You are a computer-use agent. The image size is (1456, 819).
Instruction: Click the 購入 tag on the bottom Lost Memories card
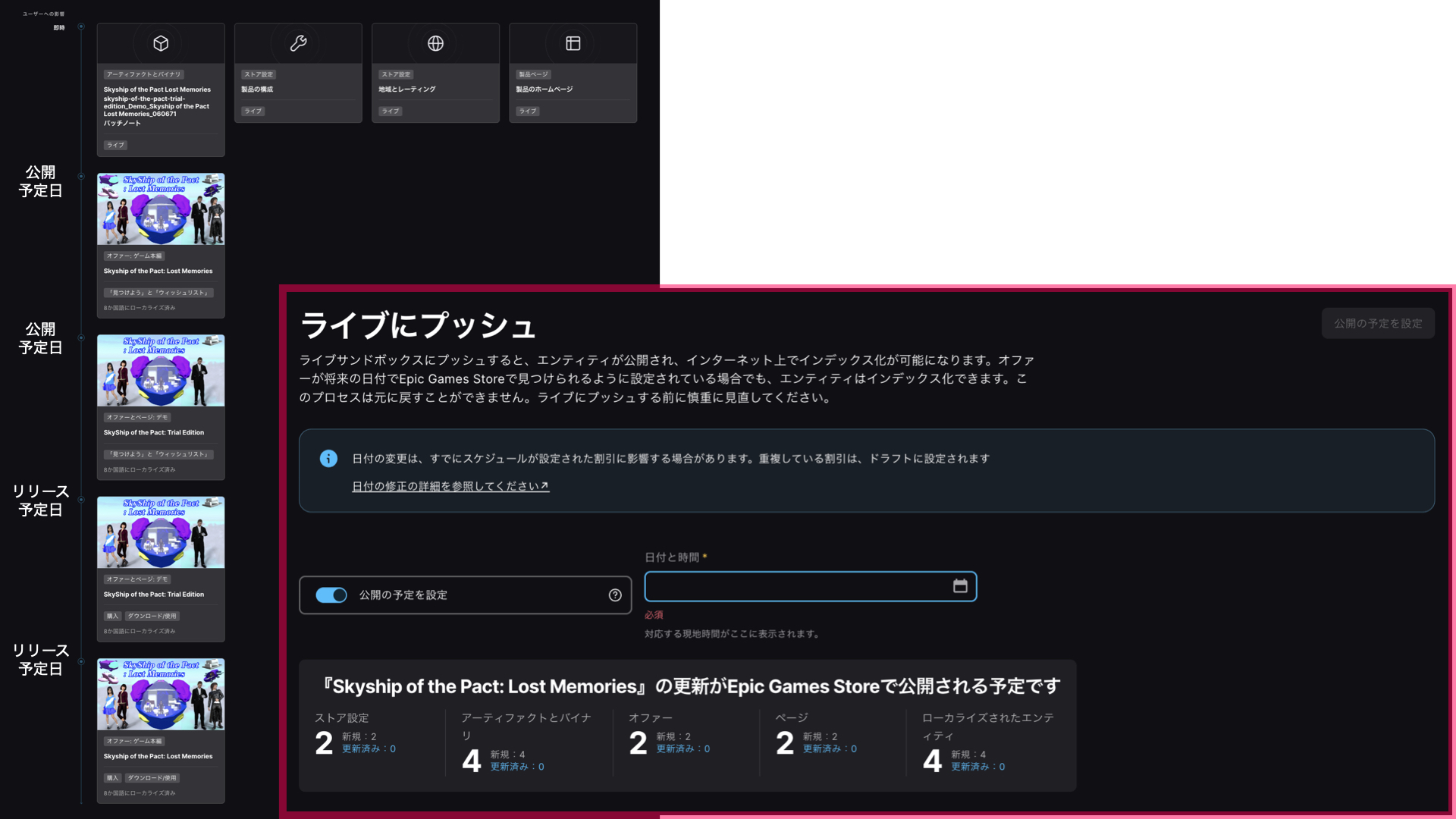112,778
